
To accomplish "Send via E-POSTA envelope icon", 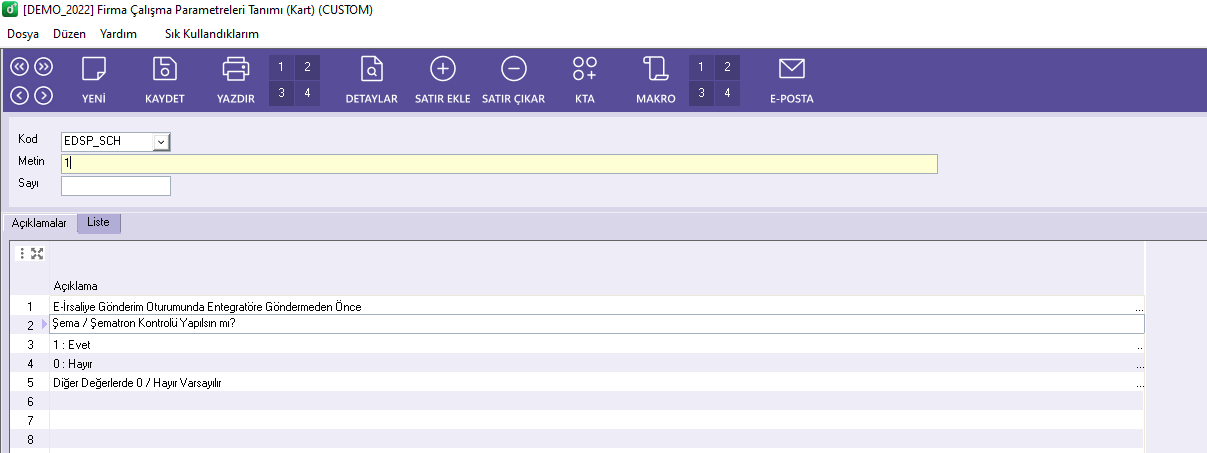I will pyautogui.click(x=791, y=70).
